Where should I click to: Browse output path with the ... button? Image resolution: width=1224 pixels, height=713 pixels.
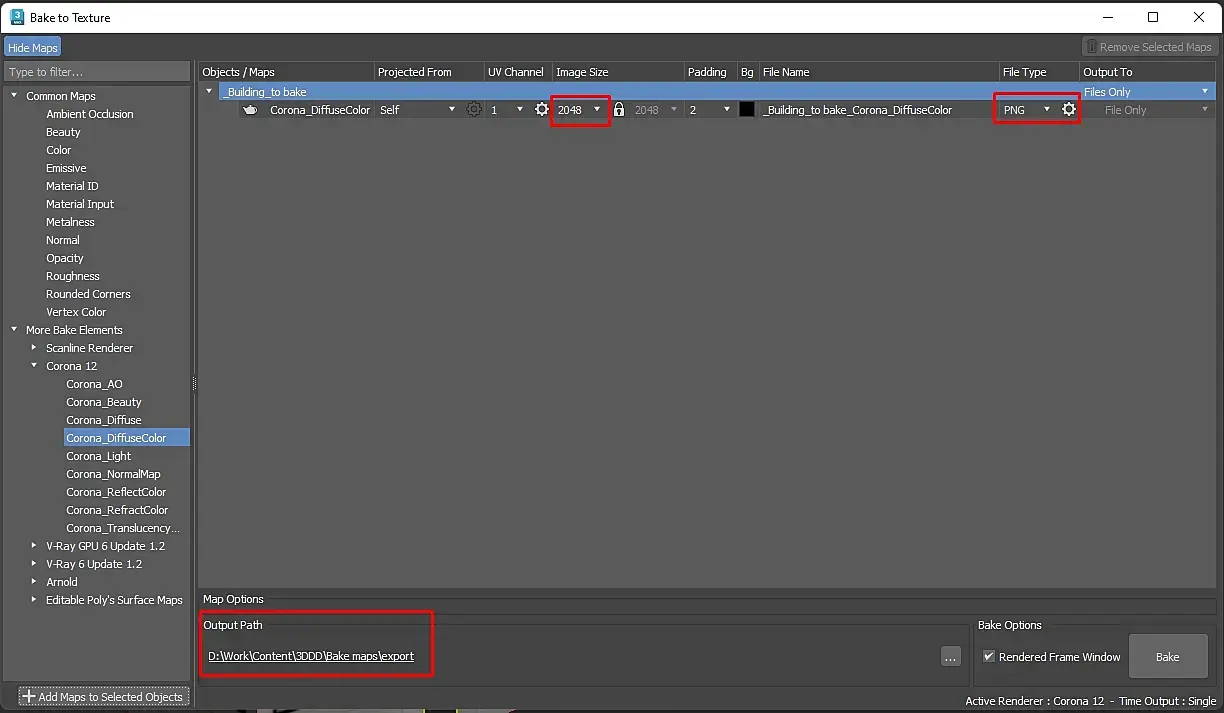coord(951,657)
